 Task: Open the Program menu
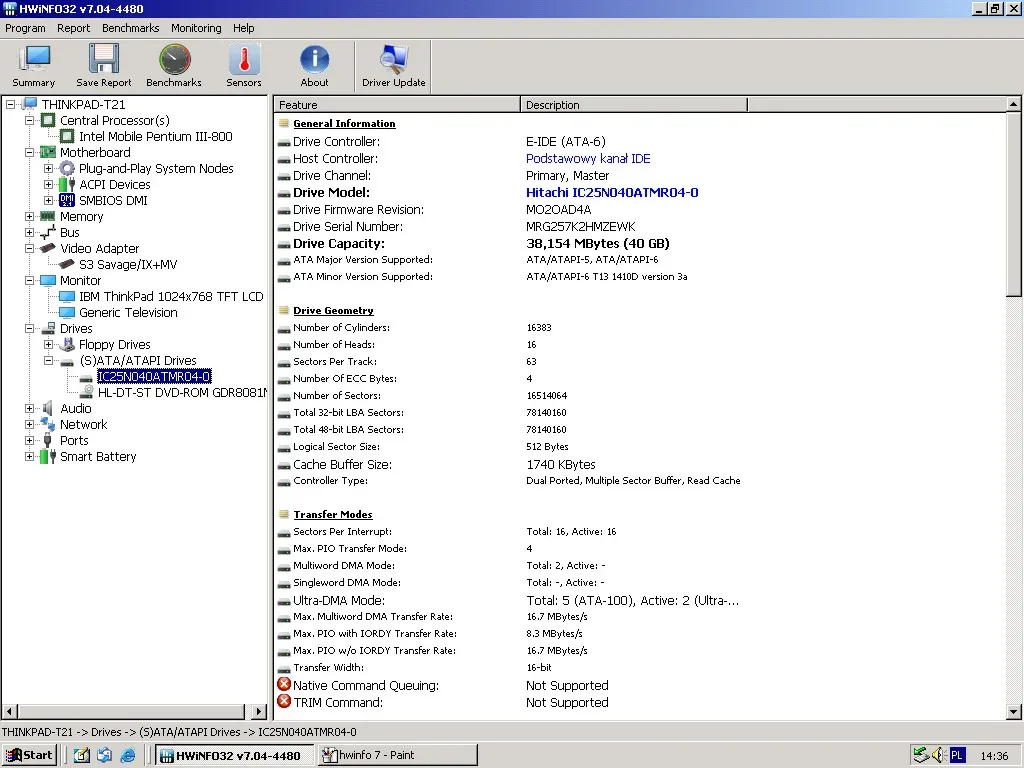pos(25,28)
